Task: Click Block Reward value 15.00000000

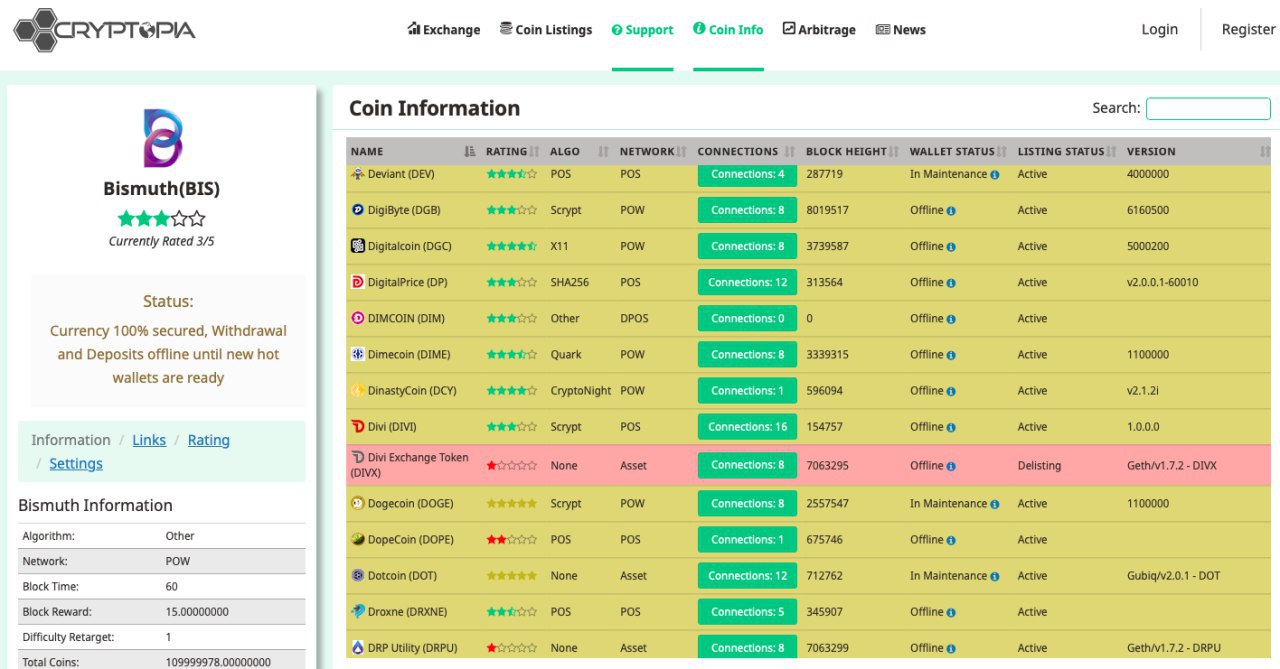Action: pos(197,611)
